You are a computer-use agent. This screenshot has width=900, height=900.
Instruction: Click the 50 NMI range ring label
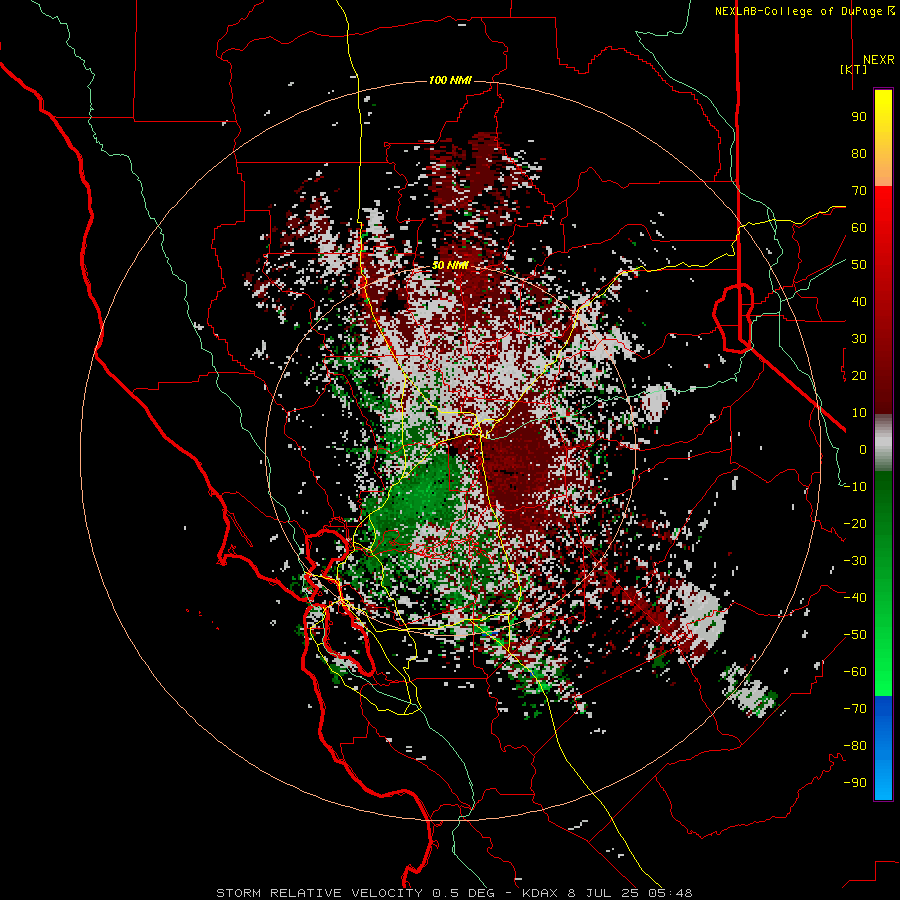point(450,266)
